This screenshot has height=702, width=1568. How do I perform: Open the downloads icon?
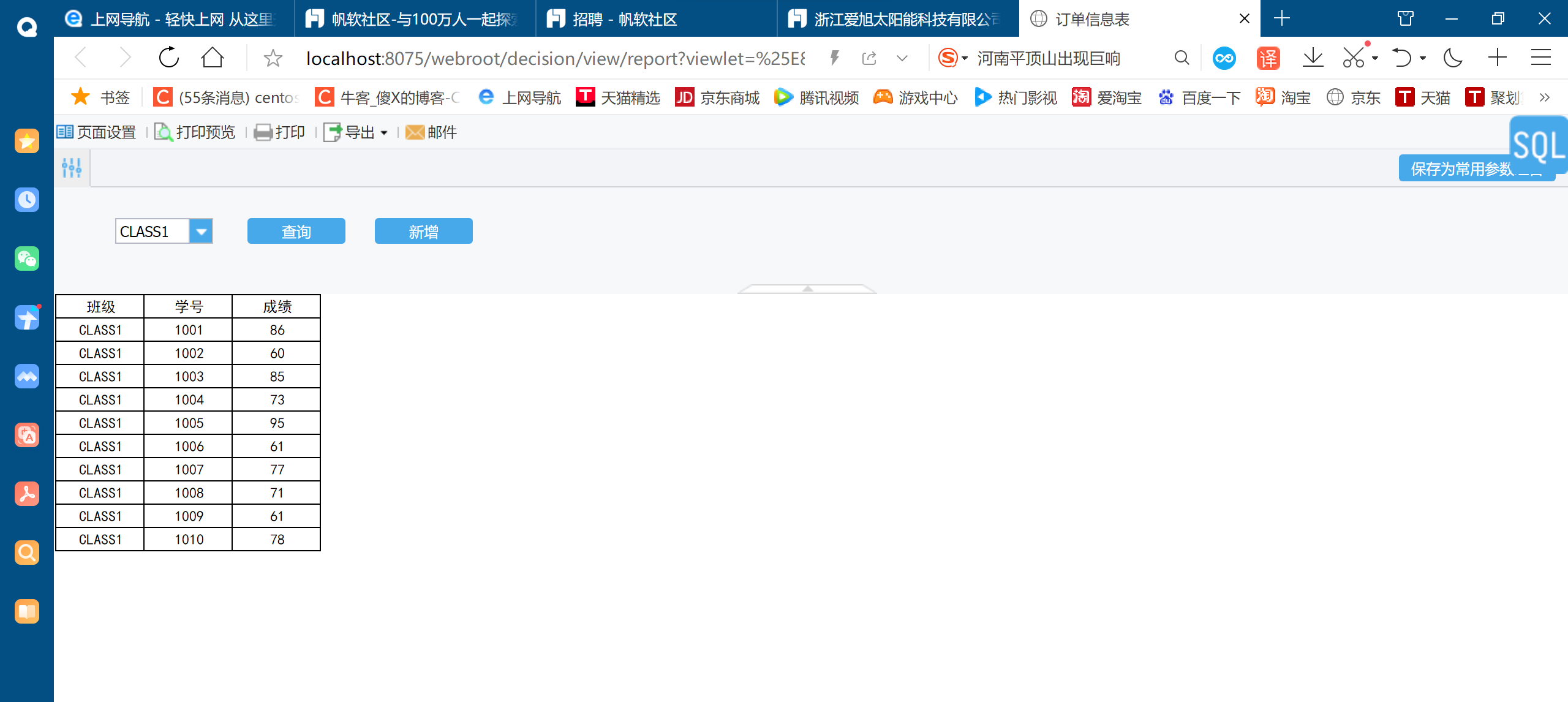click(x=1313, y=58)
